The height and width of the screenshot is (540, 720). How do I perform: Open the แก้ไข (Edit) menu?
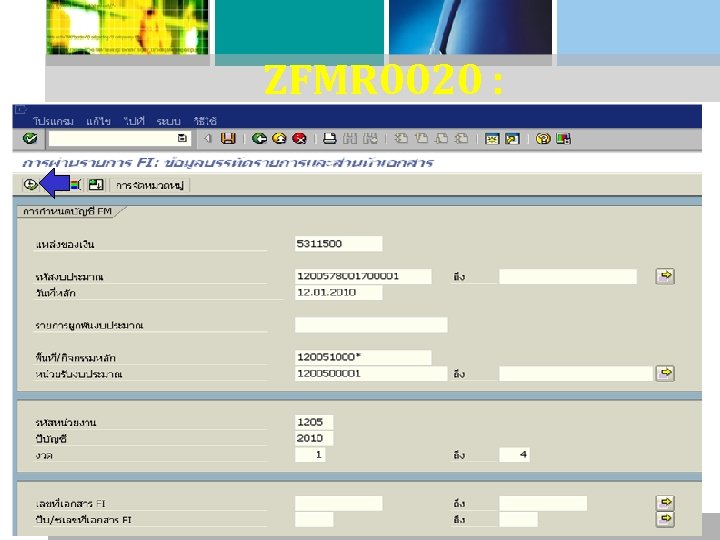[98, 121]
